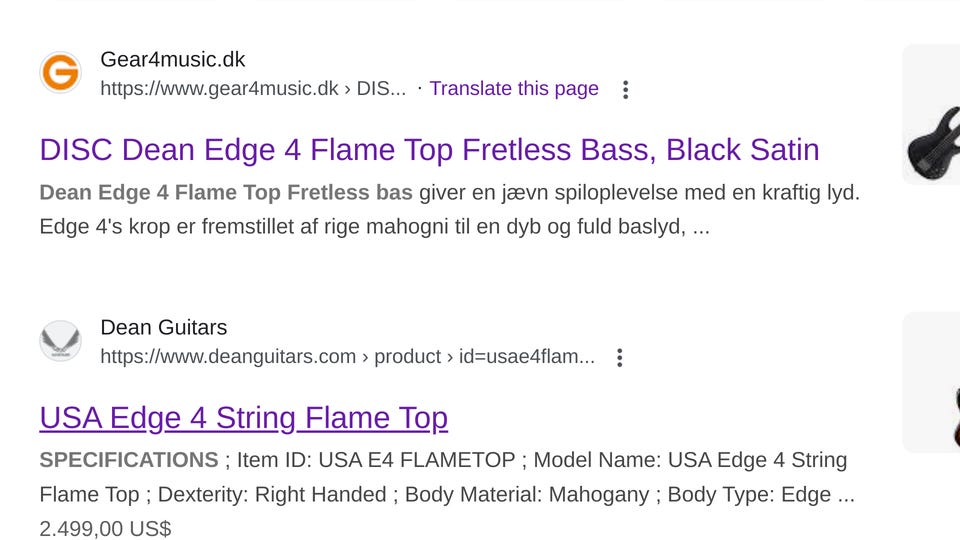Viewport: 960px width, 540px height.
Task: Click the orange Gear4music favicon
Action: point(60,73)
